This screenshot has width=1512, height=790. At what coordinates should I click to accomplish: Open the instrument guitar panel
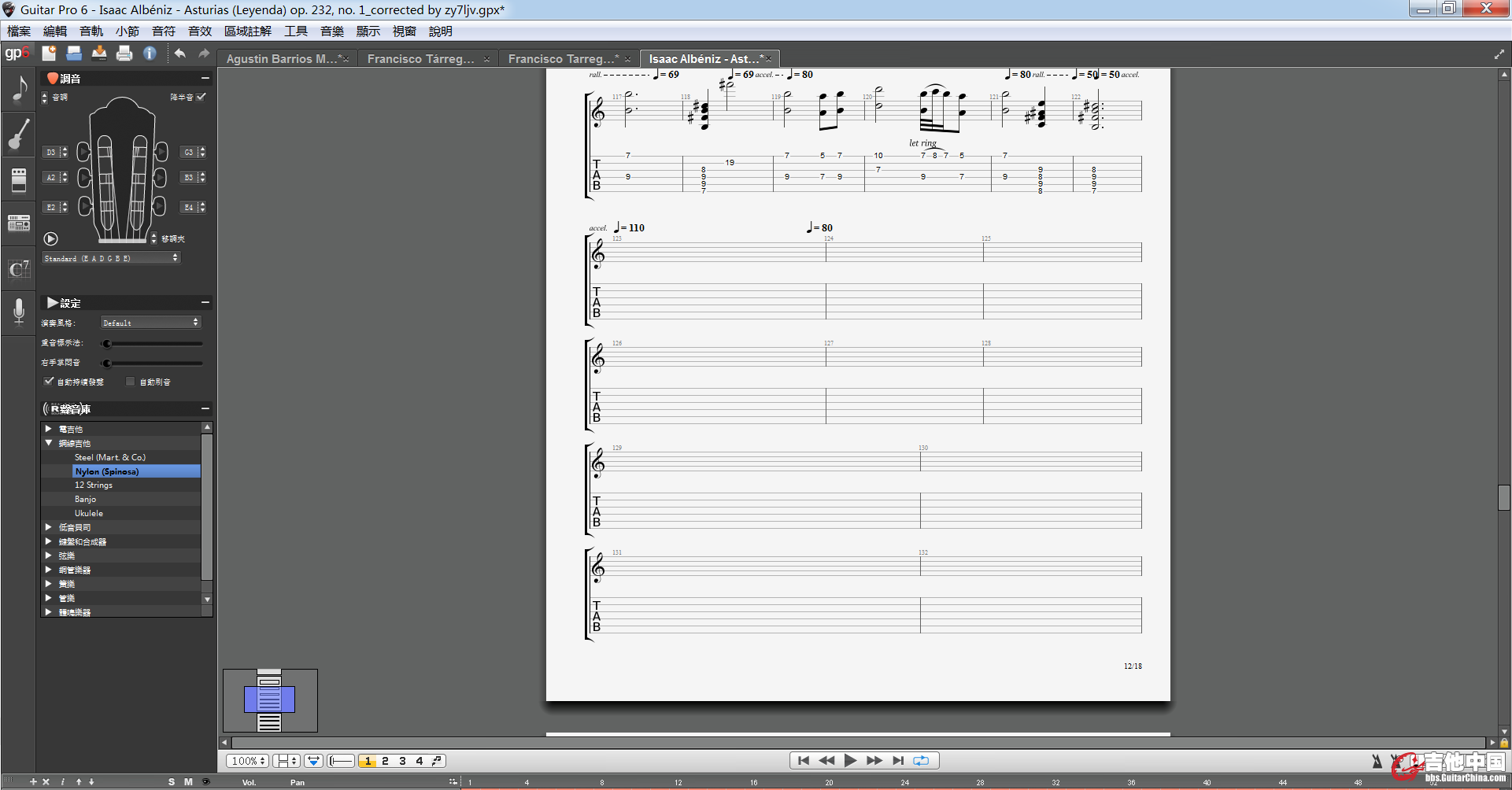click(x=19, y=134)
